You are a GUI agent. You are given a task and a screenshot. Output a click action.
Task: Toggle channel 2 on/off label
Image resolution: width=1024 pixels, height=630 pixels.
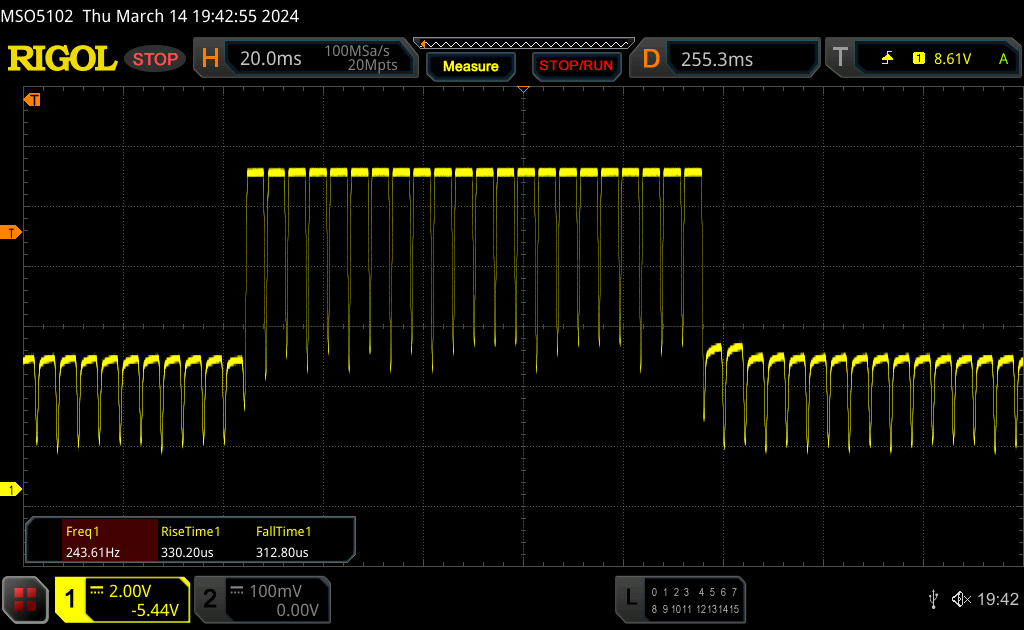pos(210,599)
